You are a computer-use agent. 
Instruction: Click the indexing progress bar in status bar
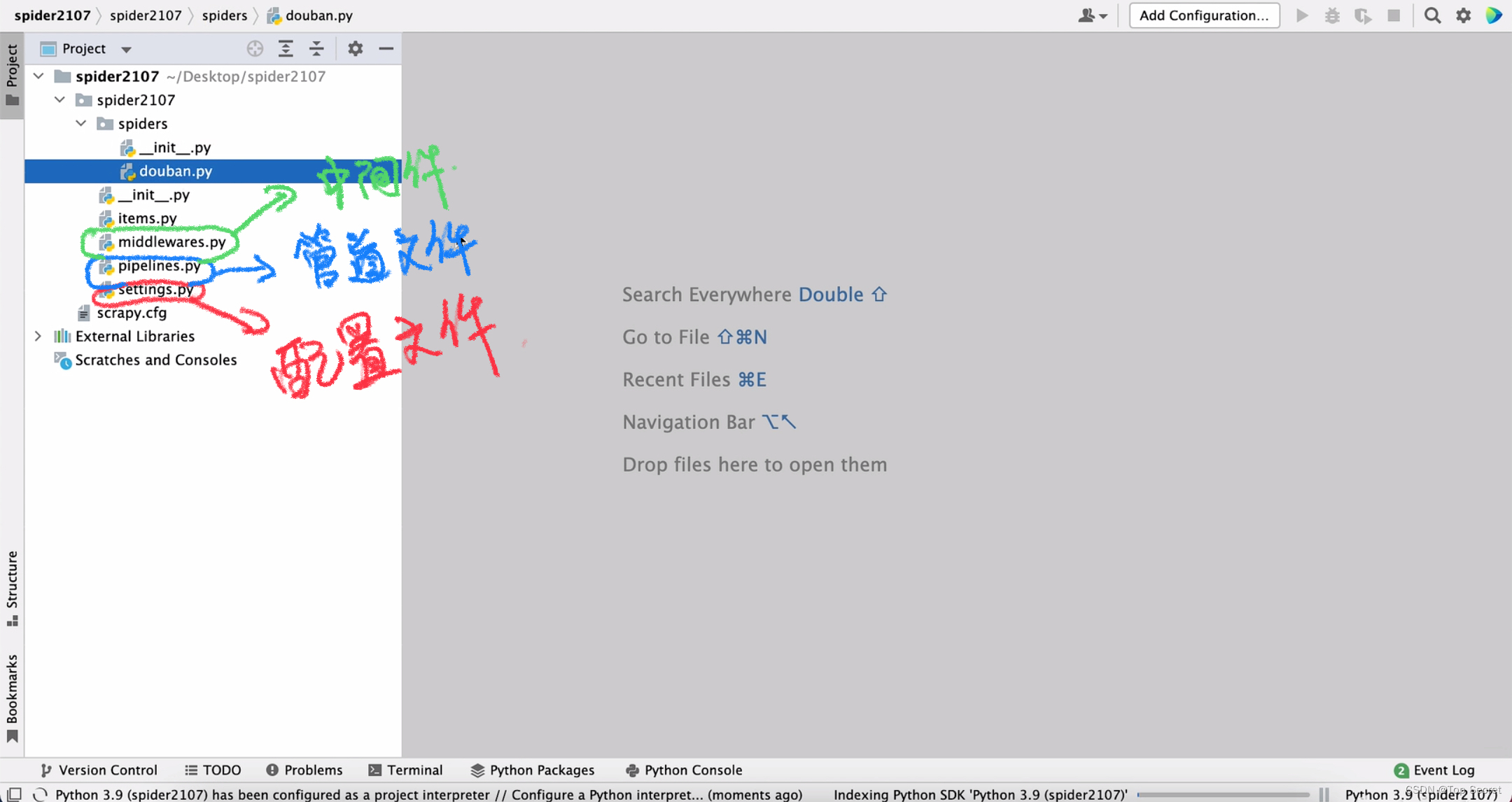1223,794
